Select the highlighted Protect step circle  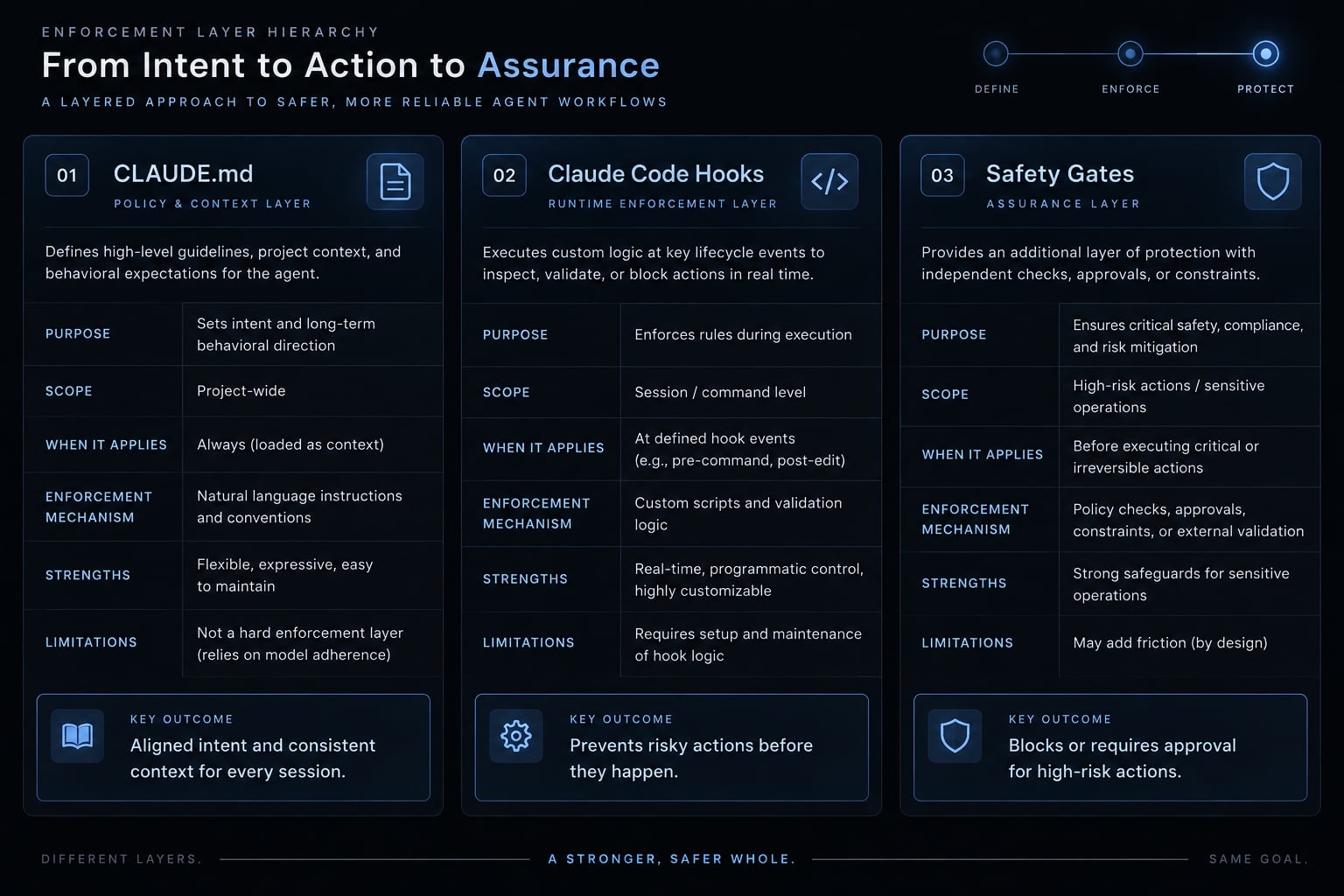coord(1265,53)
